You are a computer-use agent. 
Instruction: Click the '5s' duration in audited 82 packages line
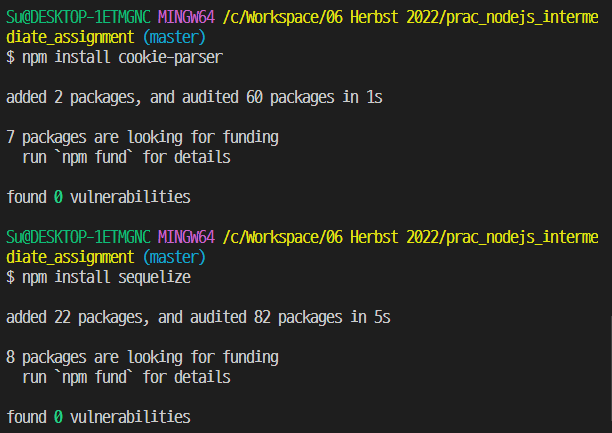(x=382, y=317)
